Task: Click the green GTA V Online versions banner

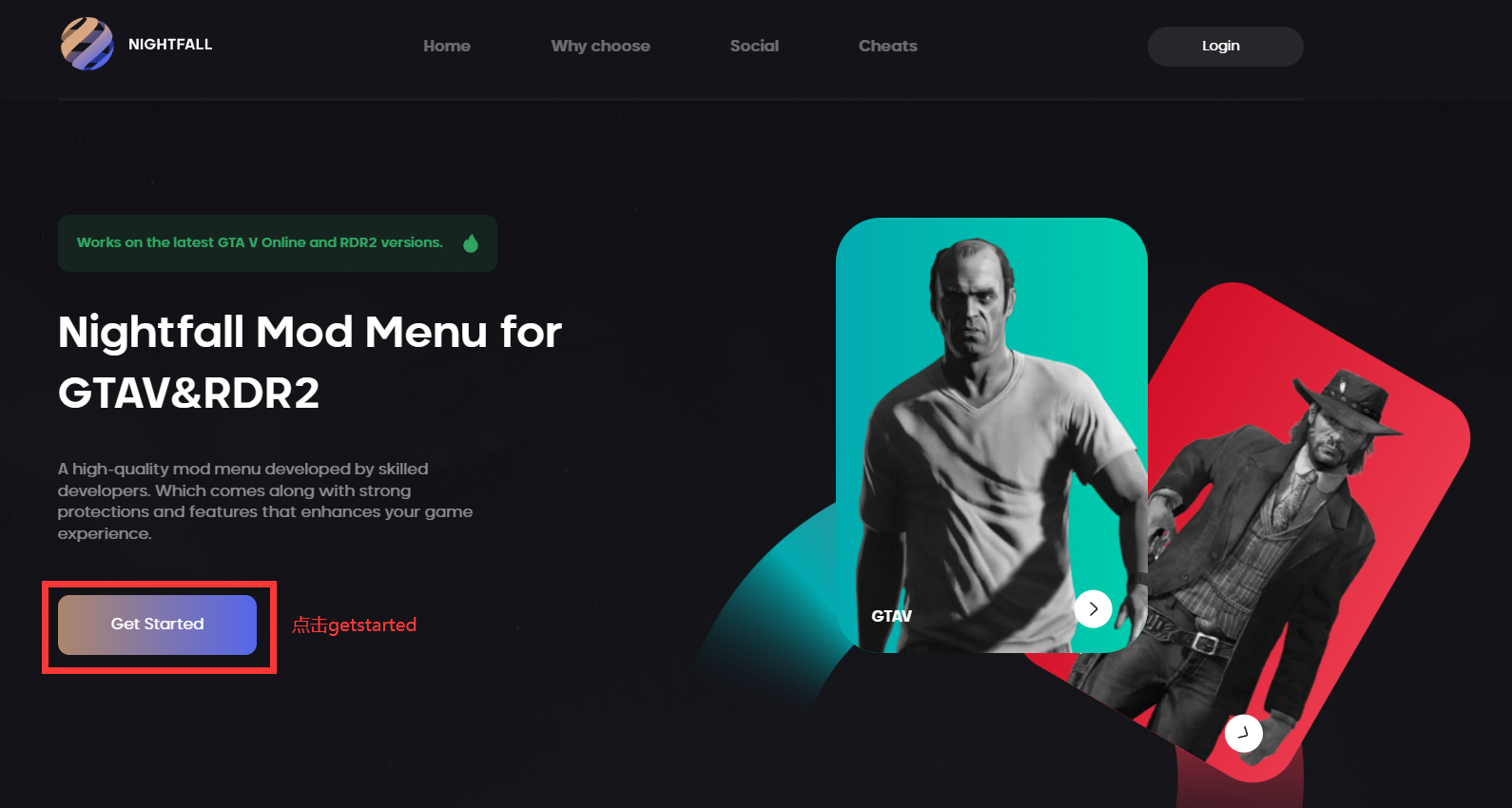Action: [278, 243]
